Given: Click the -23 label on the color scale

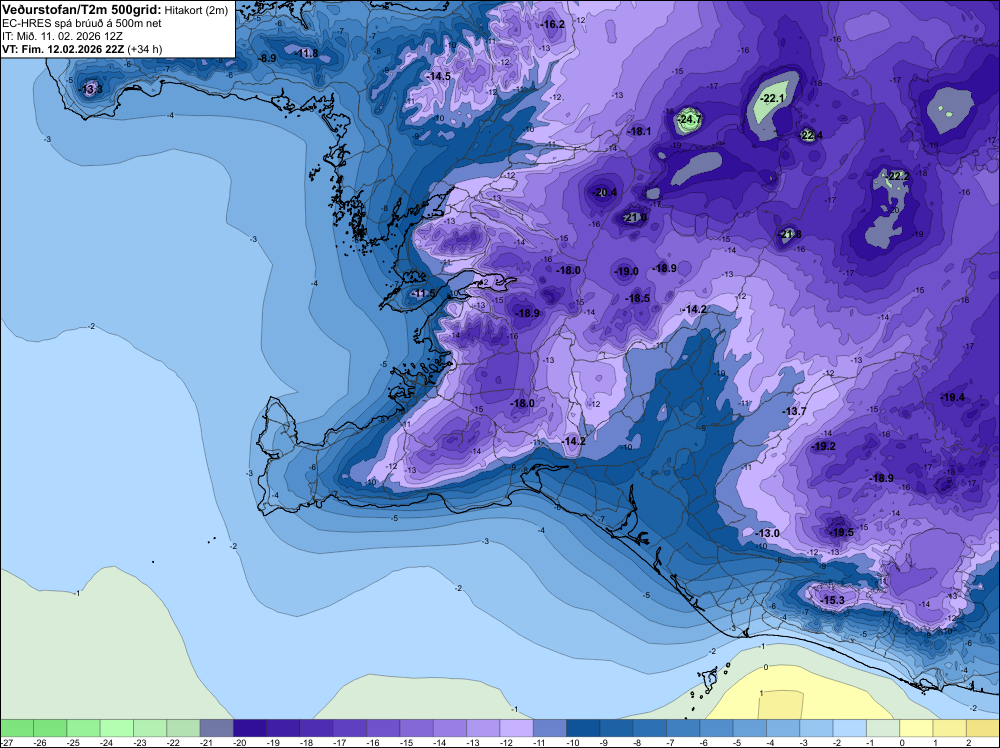Looking at the screenshot, I should click(x=140, y=742).
